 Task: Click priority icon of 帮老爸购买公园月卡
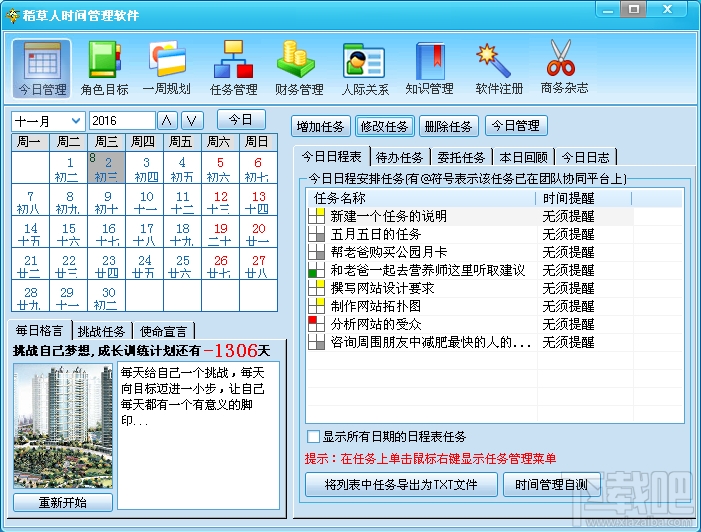coord(317,252)
